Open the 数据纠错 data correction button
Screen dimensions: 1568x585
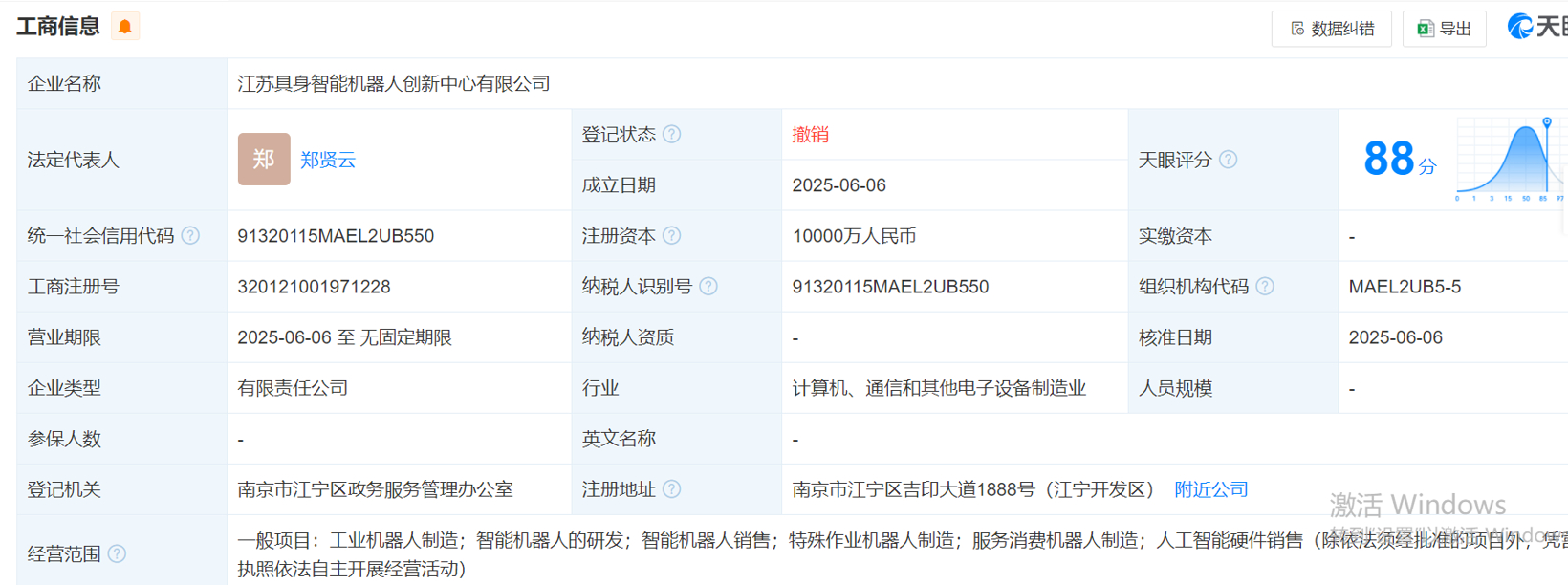pos(1331,29)
